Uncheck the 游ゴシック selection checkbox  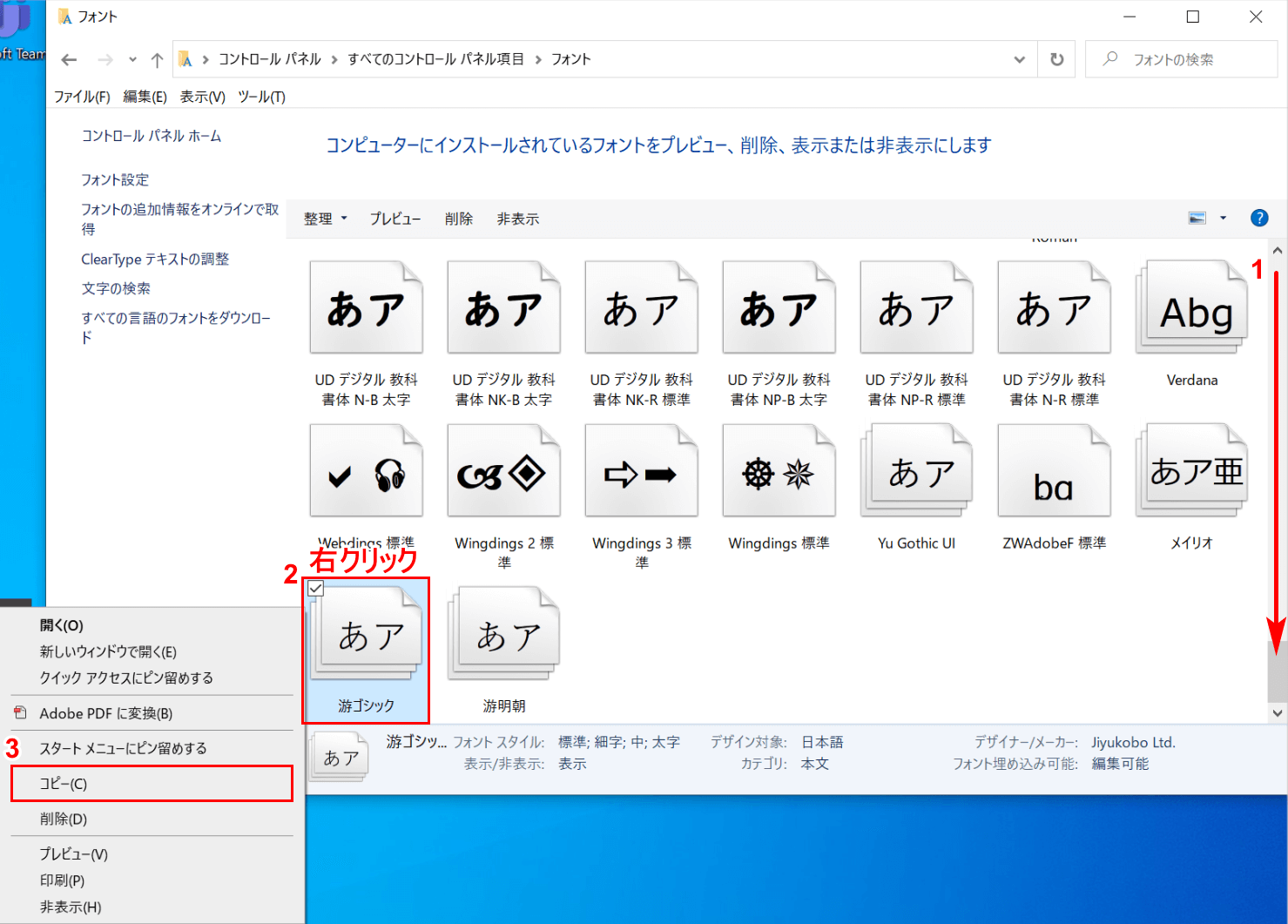click(x=316, y=589)
